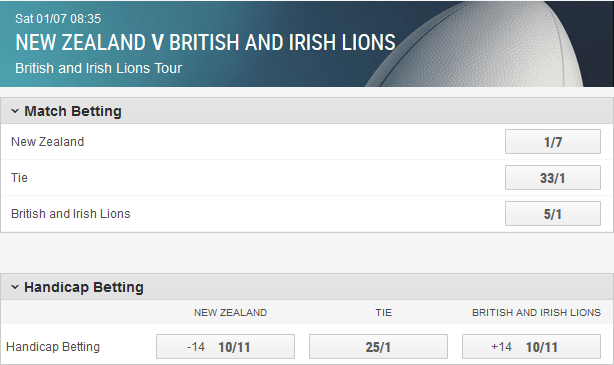Select Tie odds 33/1
Image resolution: width=614 pixels, height=365 pixels.
tap(553, 178)
